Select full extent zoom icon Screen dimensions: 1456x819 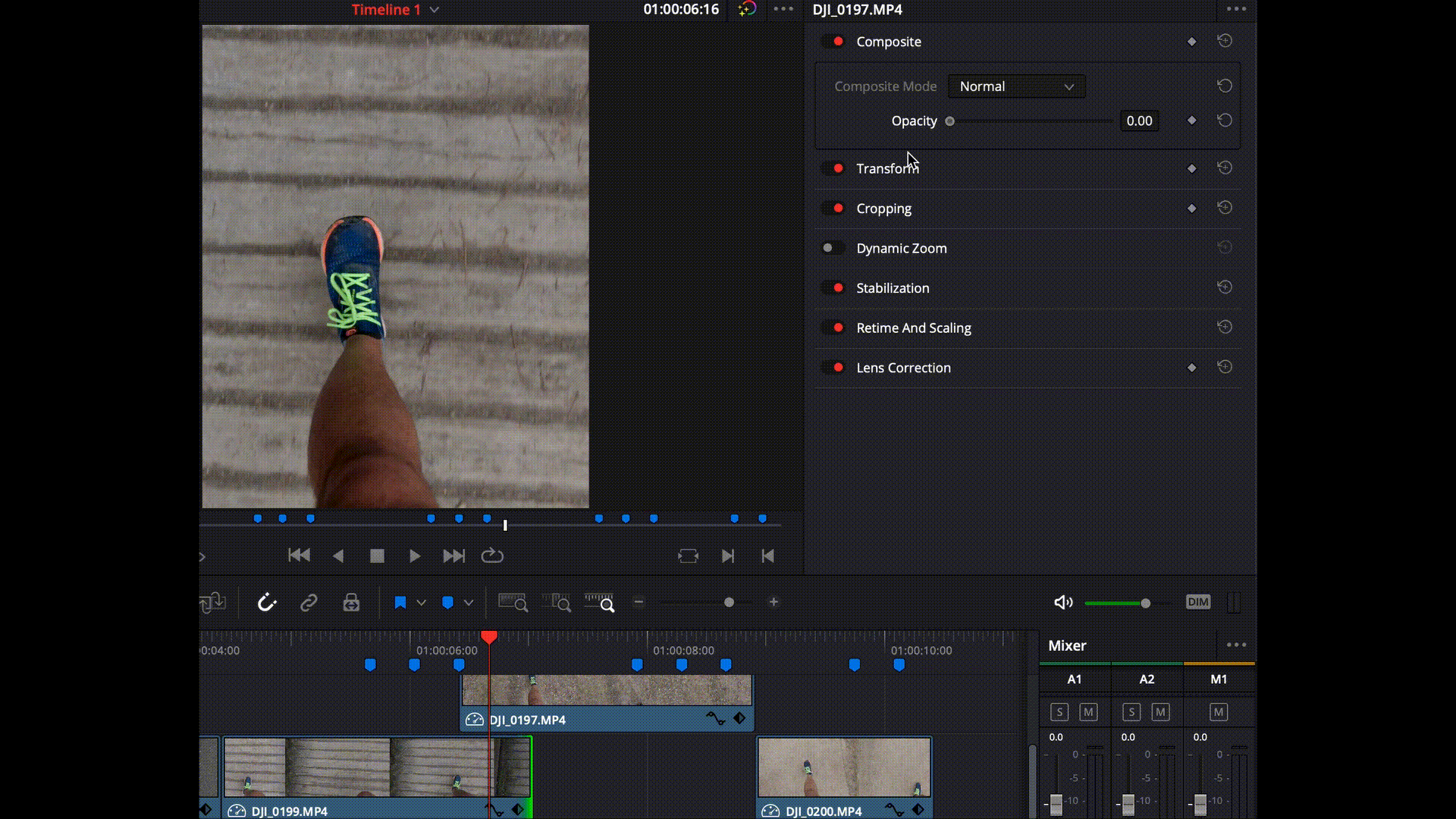[513, 603]
